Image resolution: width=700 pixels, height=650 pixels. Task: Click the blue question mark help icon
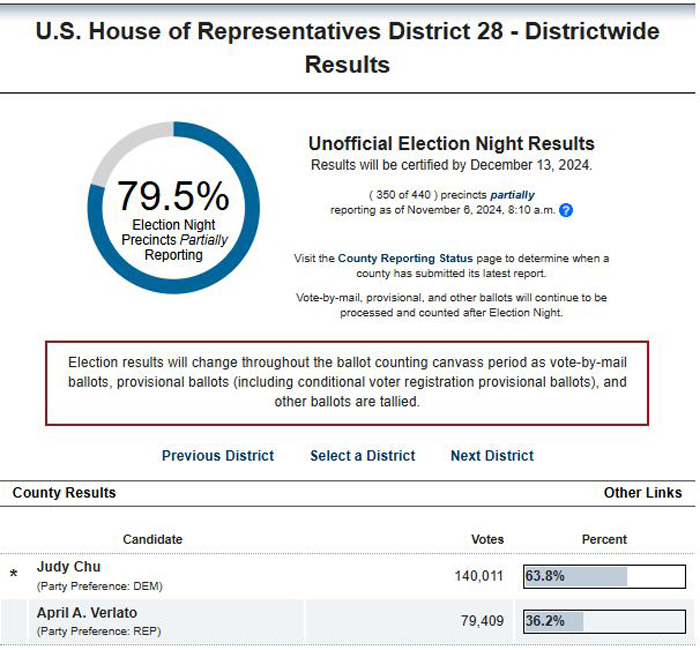566,210
